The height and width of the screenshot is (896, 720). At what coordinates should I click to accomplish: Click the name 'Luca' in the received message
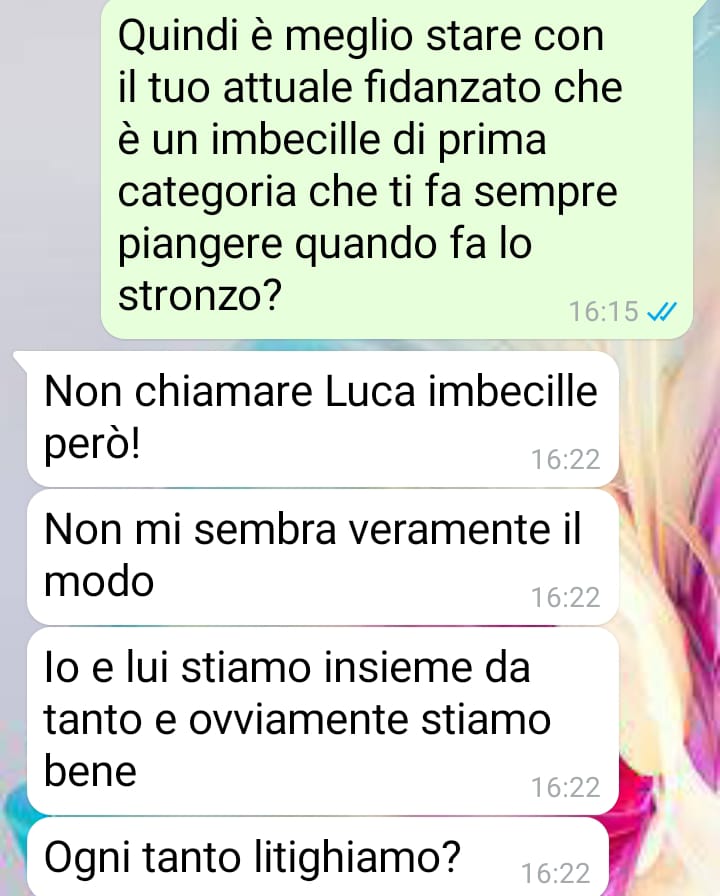[x=369, y=392]
